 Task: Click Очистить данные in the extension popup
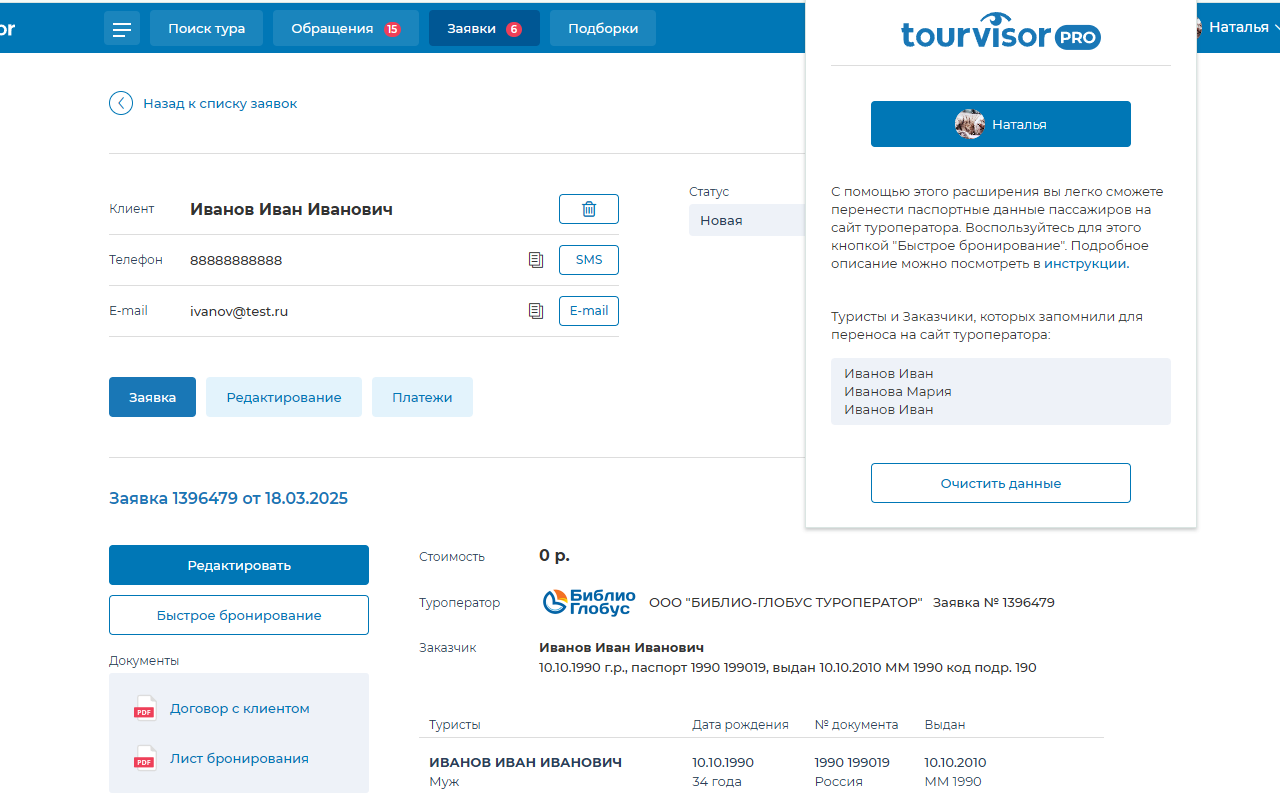[1000, 482]
